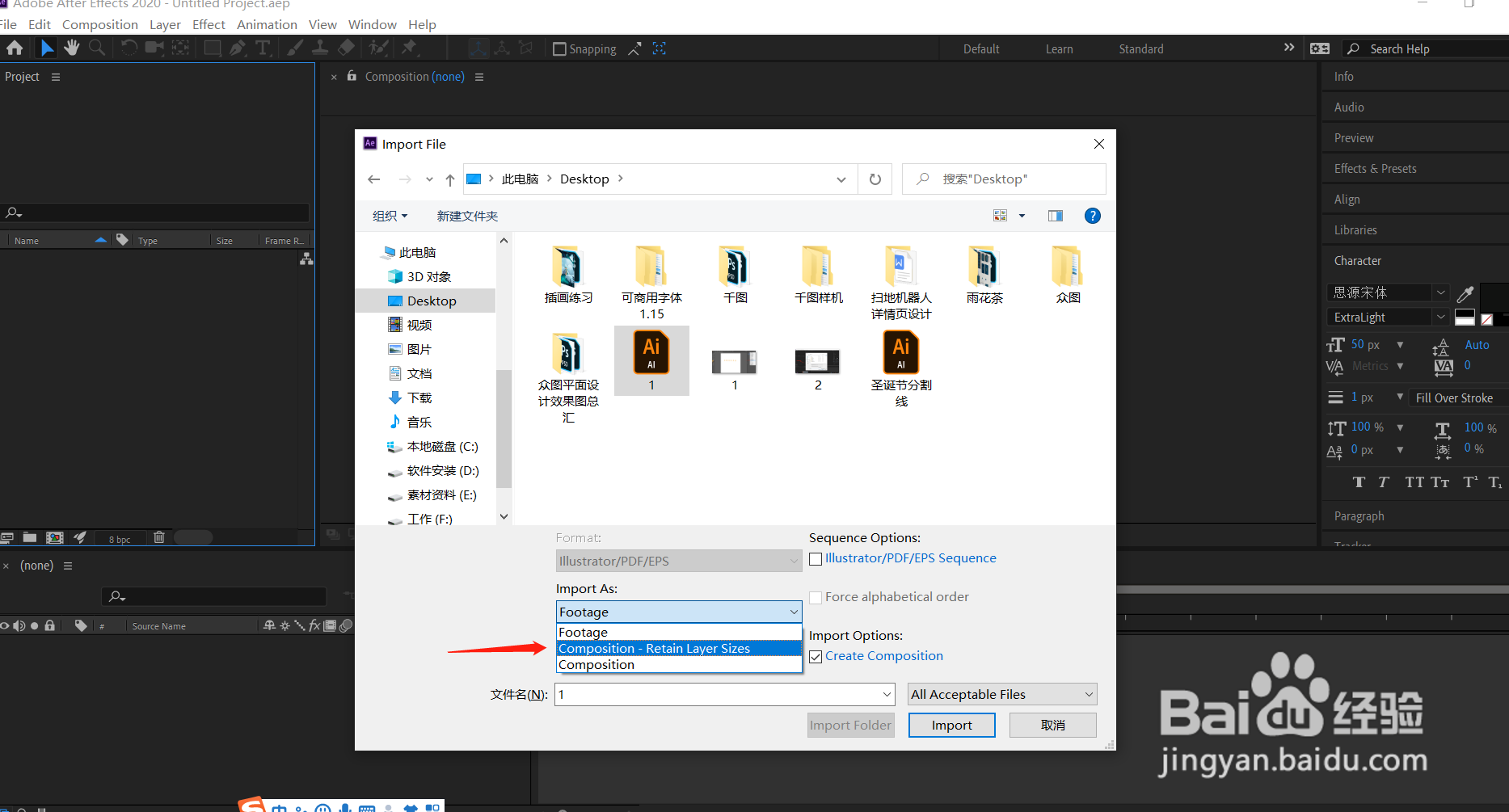The width and height of the screenshot is (1509, 812).
Task: Choose Composition - Retain Layer Sizes option
Action: pyautogui.click(x=679, y=649)
